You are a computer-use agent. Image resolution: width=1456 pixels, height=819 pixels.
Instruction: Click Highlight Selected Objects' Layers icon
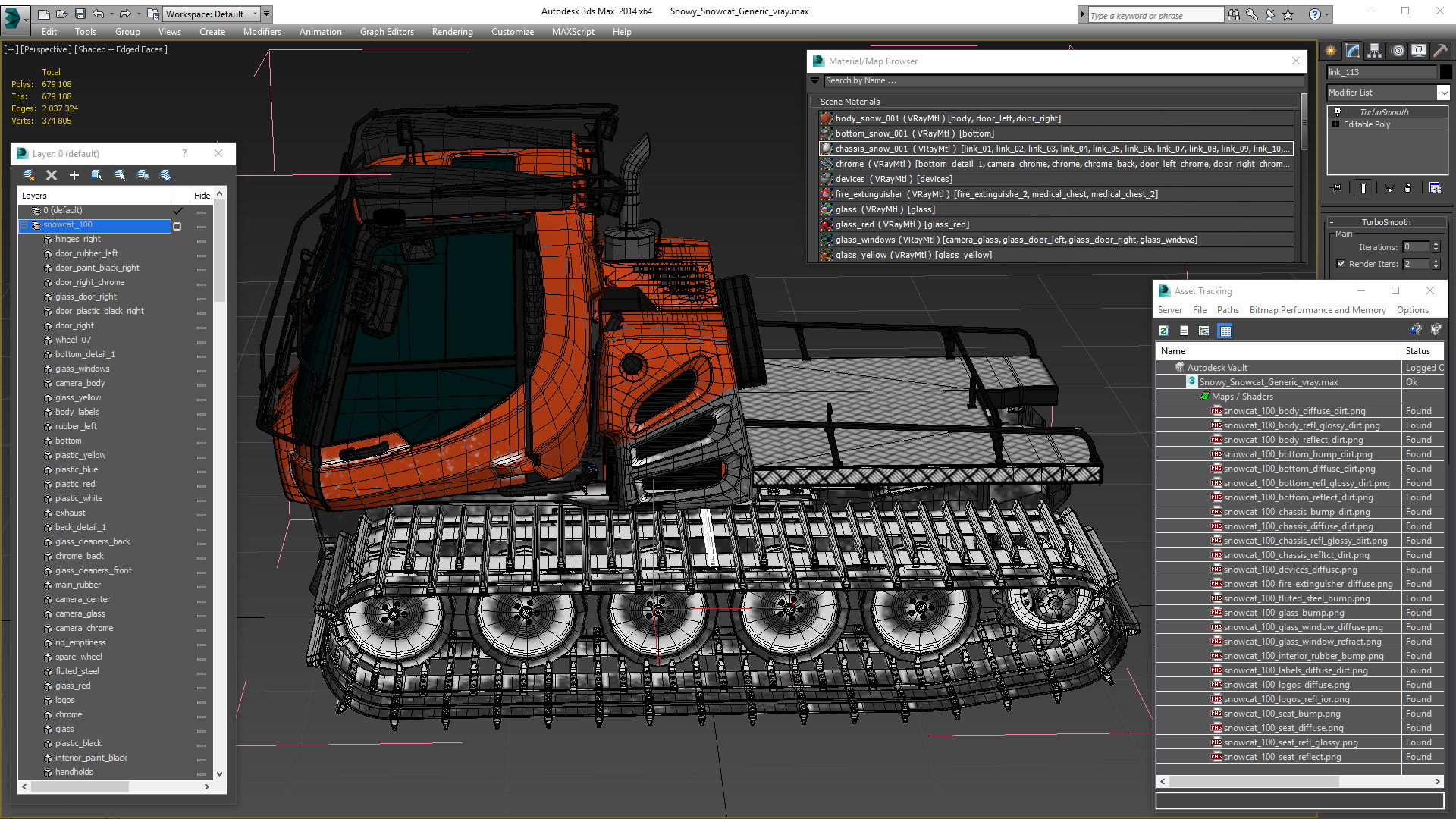coord(120,175)
